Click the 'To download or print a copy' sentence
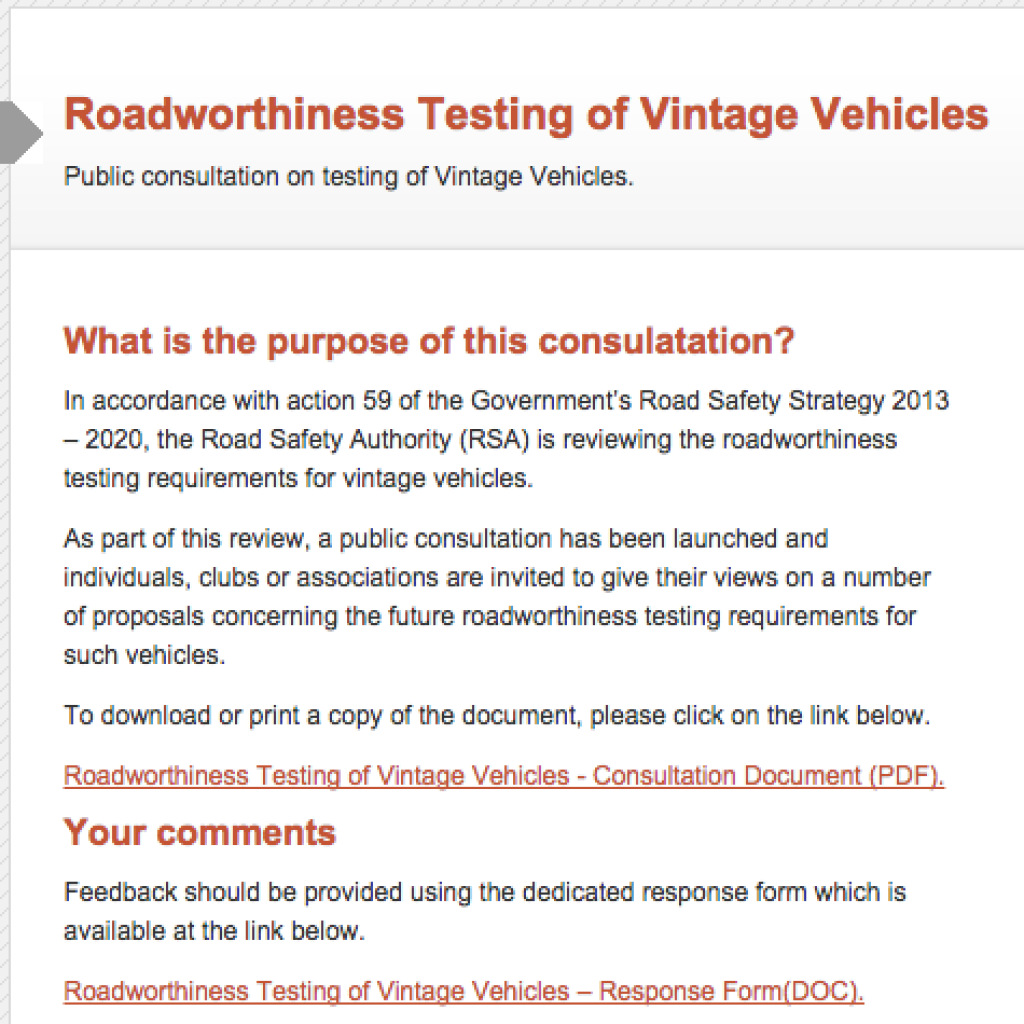This screenshot has height=1024, width=1024. (x=496, y=716)
